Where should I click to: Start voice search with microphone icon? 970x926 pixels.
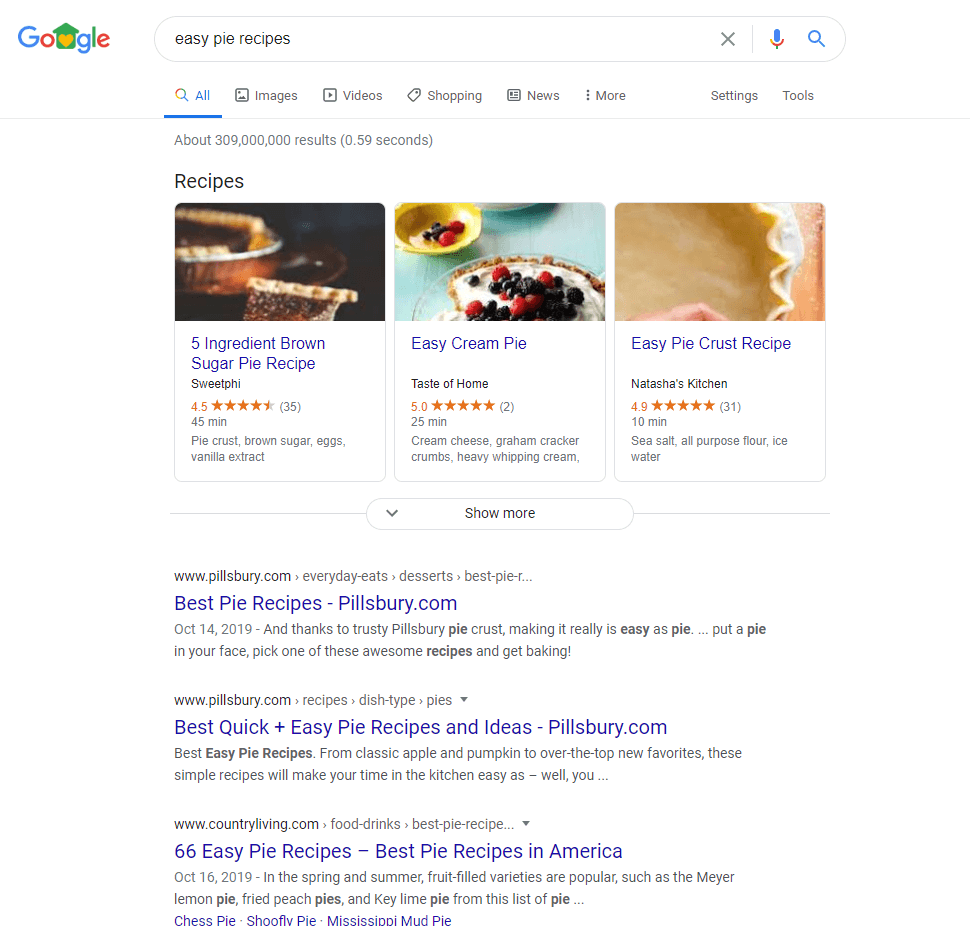[x=777, y=39]
